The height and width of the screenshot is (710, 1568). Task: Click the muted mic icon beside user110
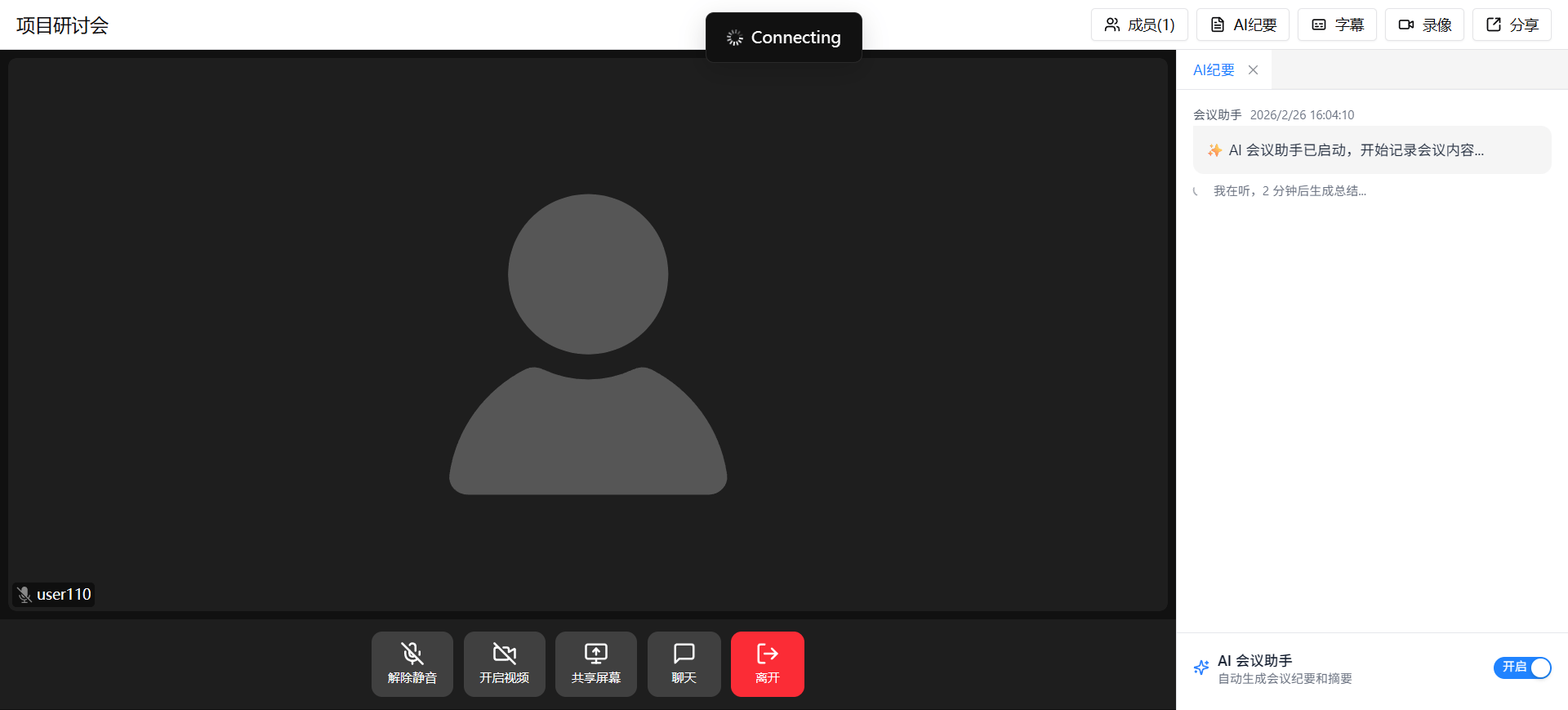(24, 595)
